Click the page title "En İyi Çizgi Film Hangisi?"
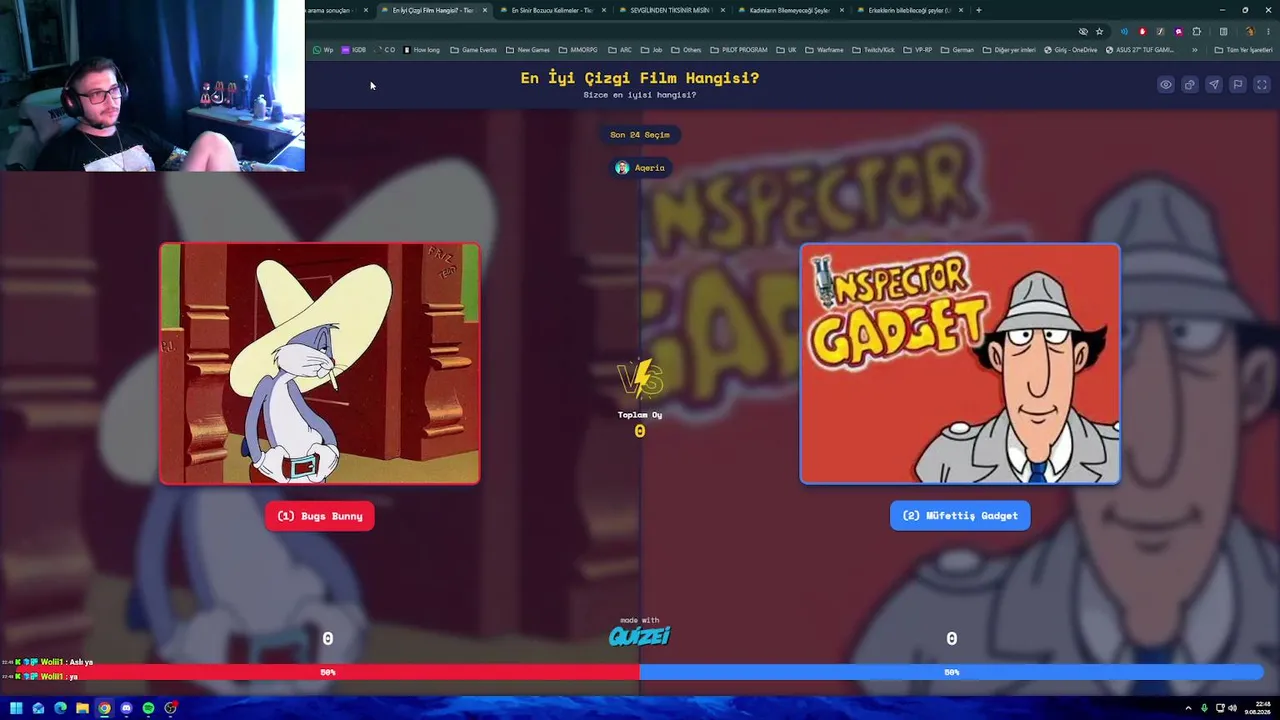The width and height of the screenshot is (1280, 720). (640, 78)
